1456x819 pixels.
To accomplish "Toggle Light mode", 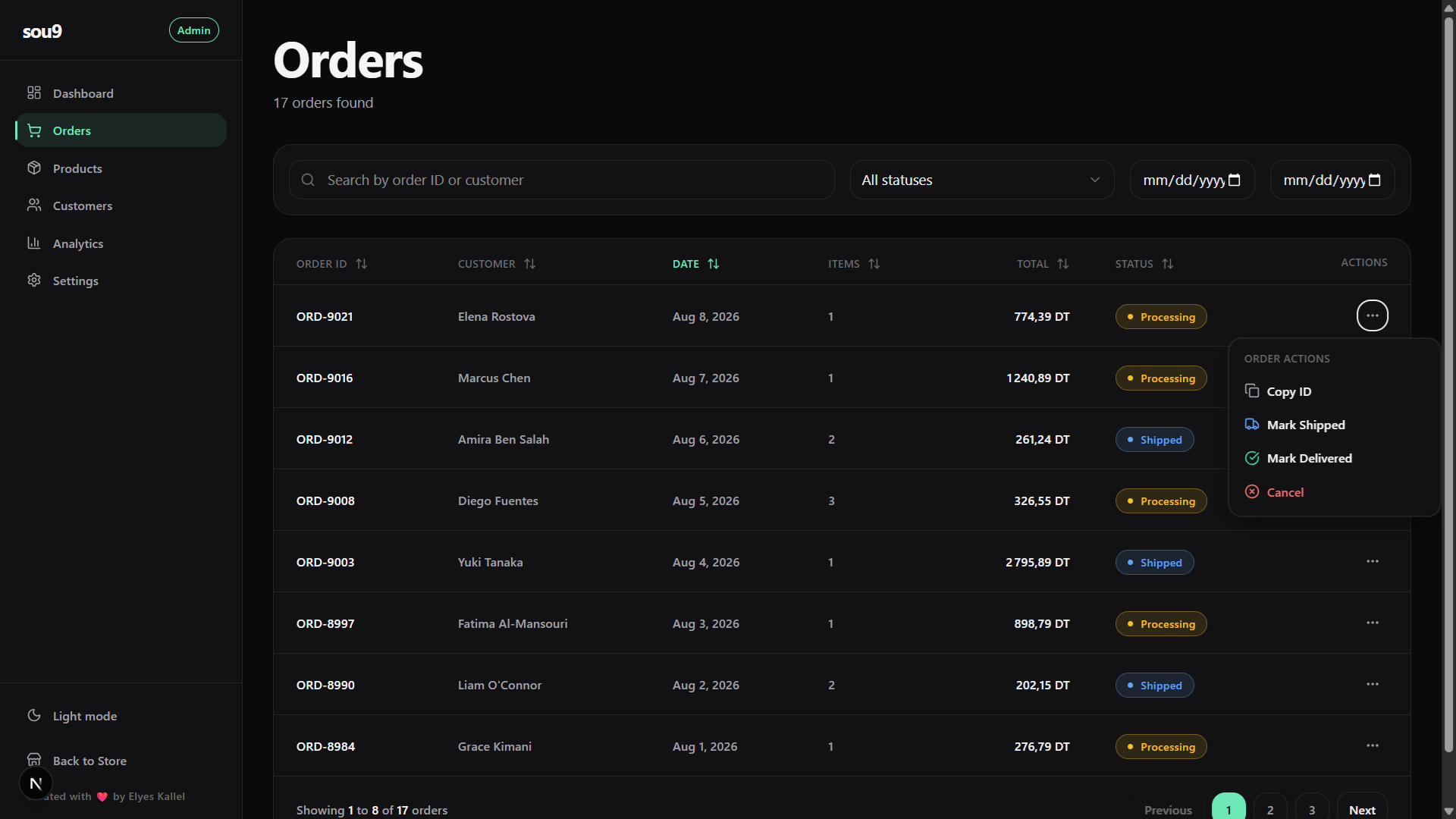I will 121,716.
